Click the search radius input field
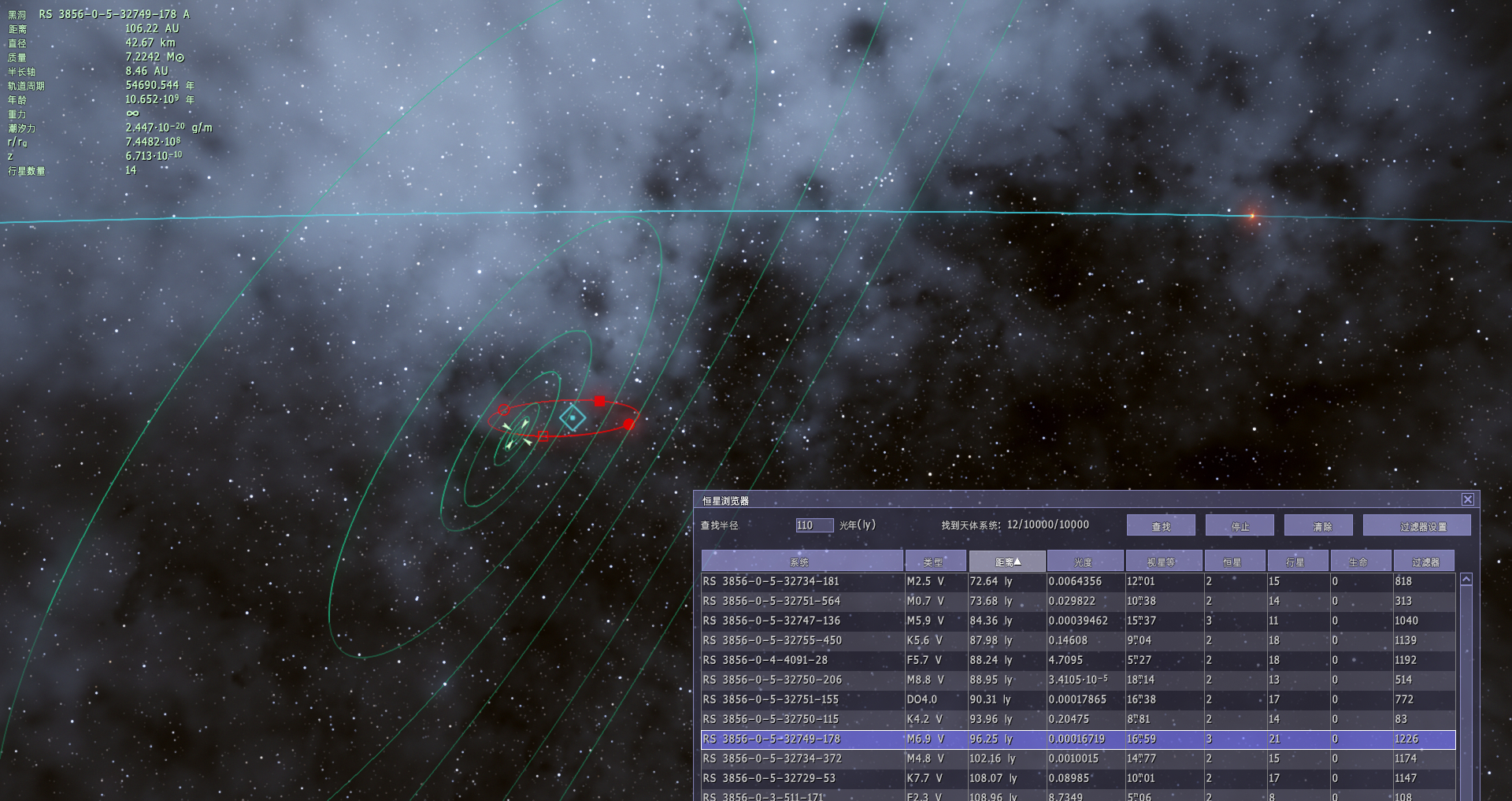Screen dimensions: 1512x801 (814, 525)
